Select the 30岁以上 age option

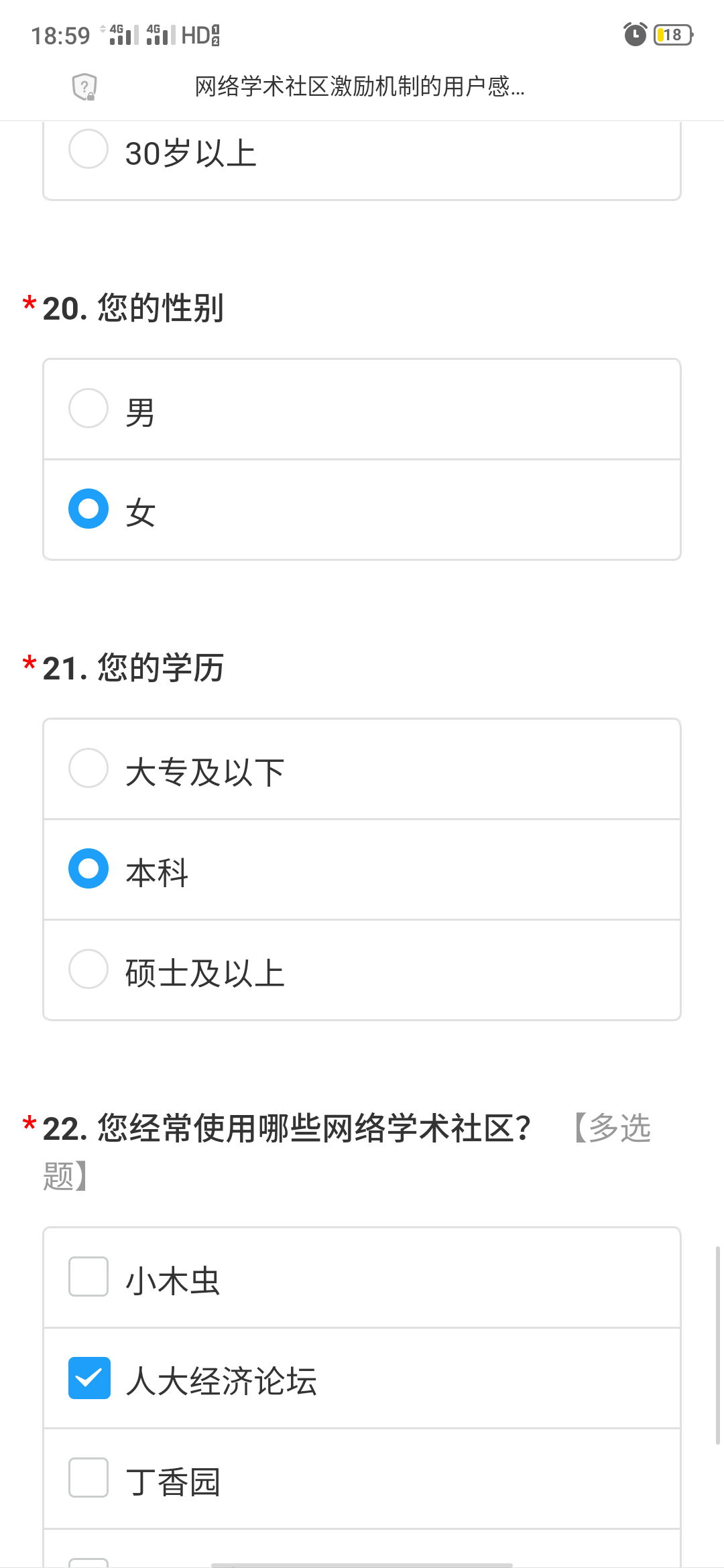[88, 149]
